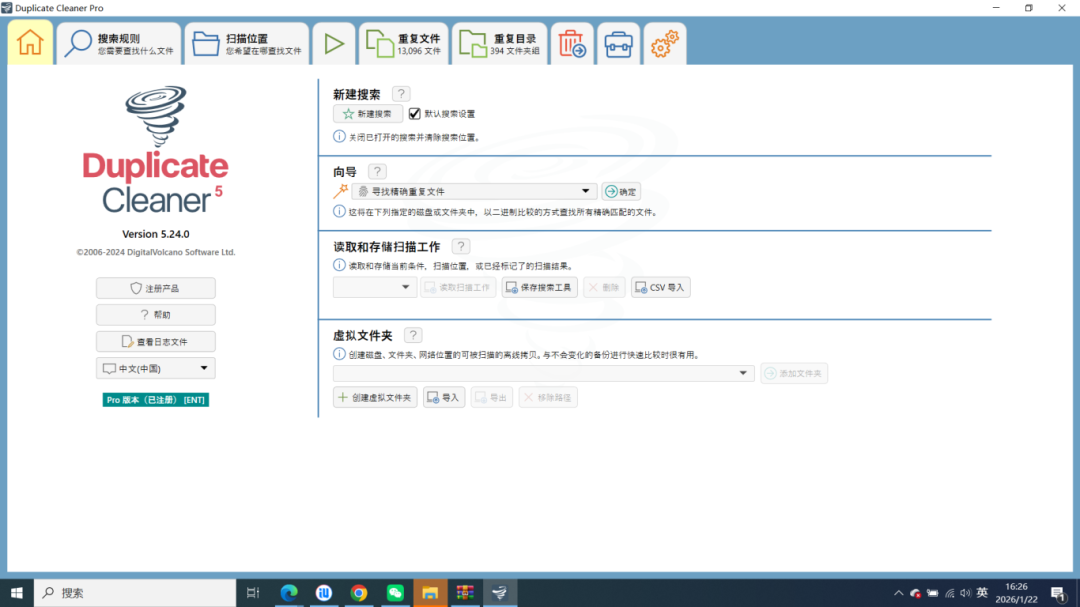Show hidden system tray icons

tap(898, 593)
